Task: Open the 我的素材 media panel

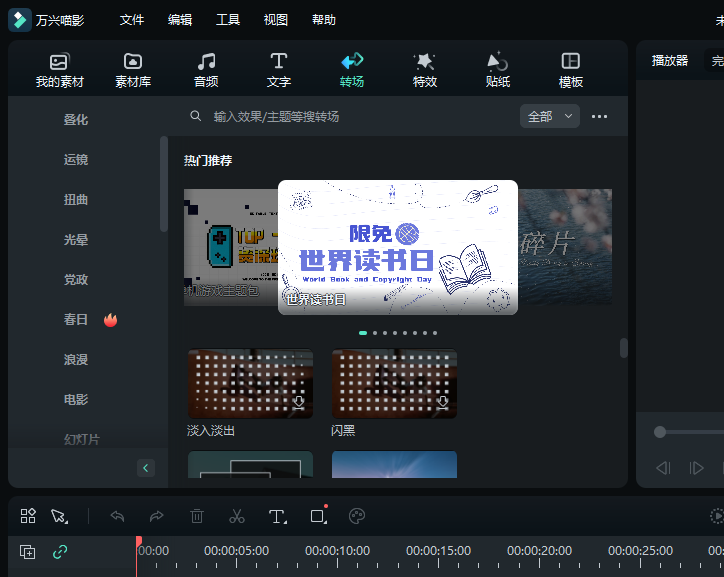Action: point(60,70)
